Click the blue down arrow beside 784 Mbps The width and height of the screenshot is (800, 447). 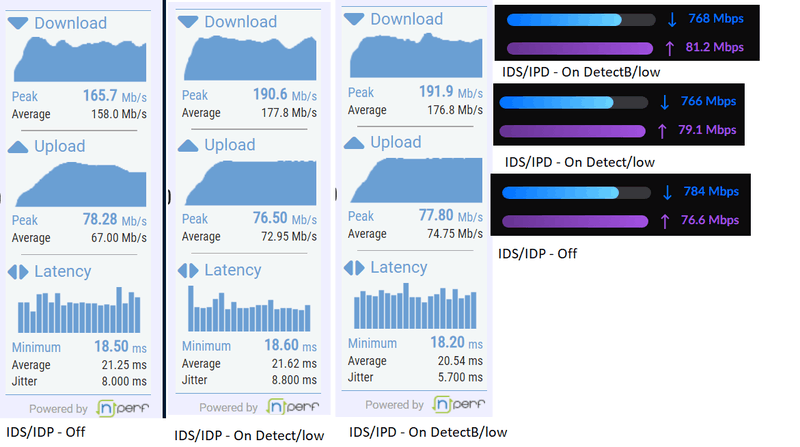coord(667,193)
